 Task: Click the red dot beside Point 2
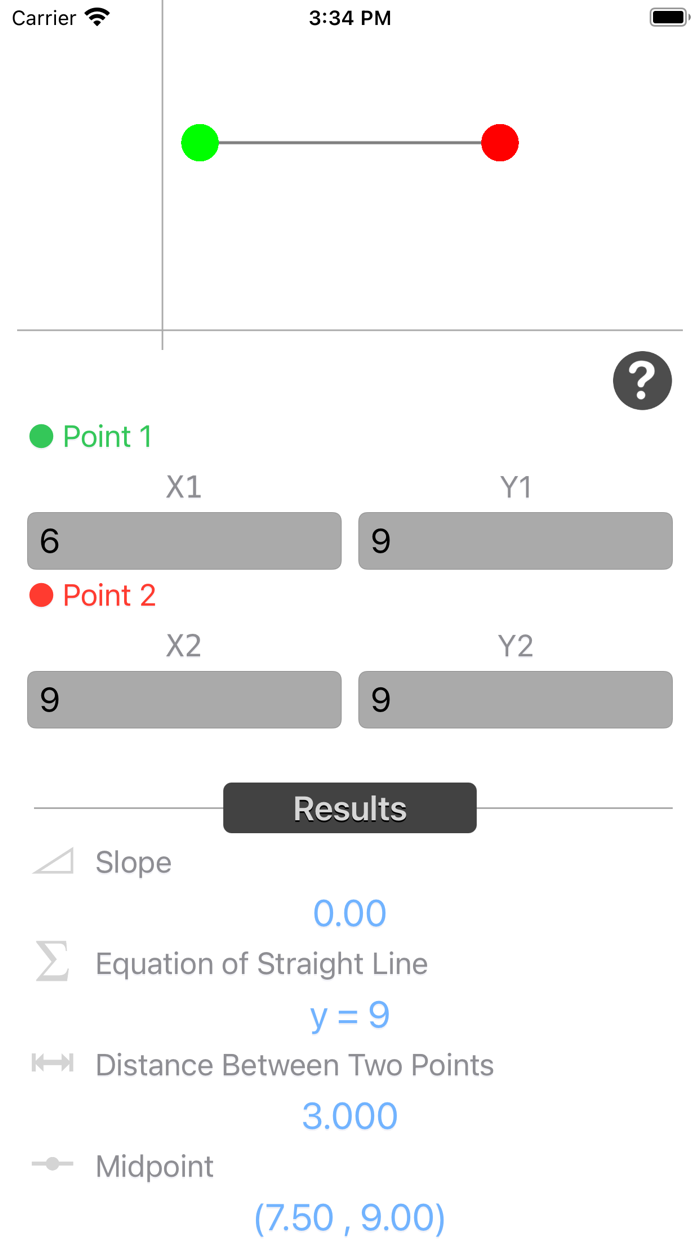click(39, 595)
